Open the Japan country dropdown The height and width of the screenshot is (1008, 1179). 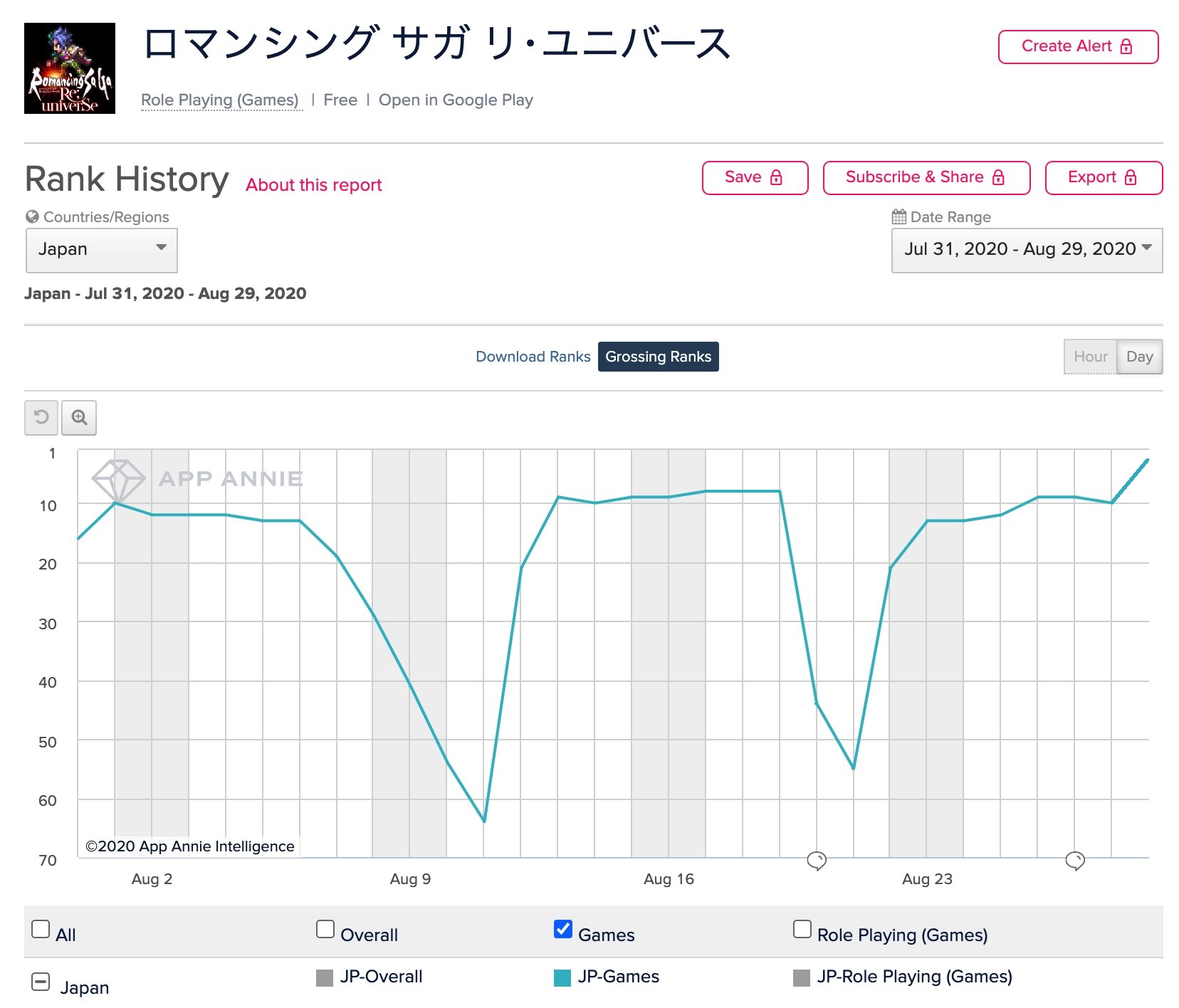[102, 250]
